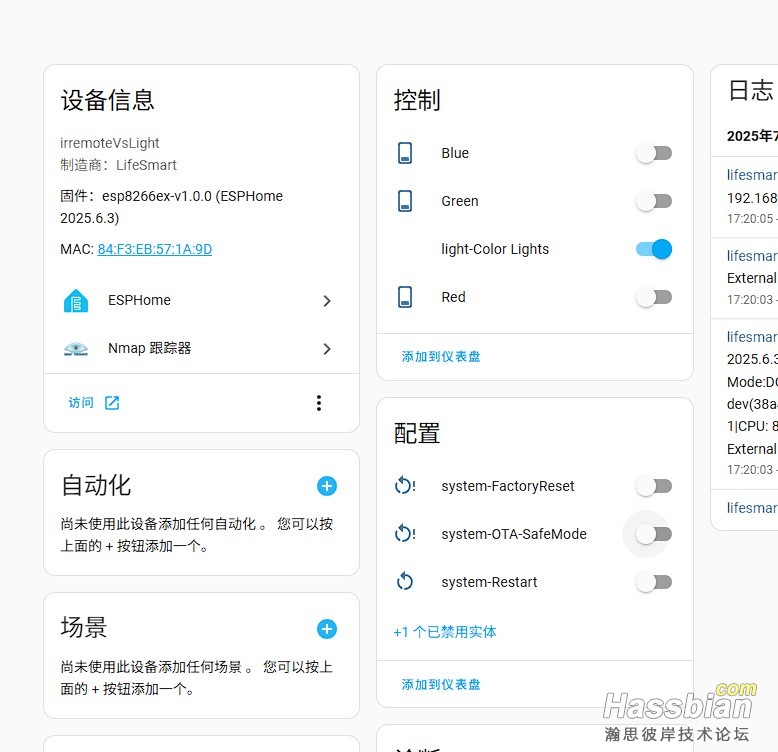
Task: Open the three-dot device menu
Action: (319, 403)
